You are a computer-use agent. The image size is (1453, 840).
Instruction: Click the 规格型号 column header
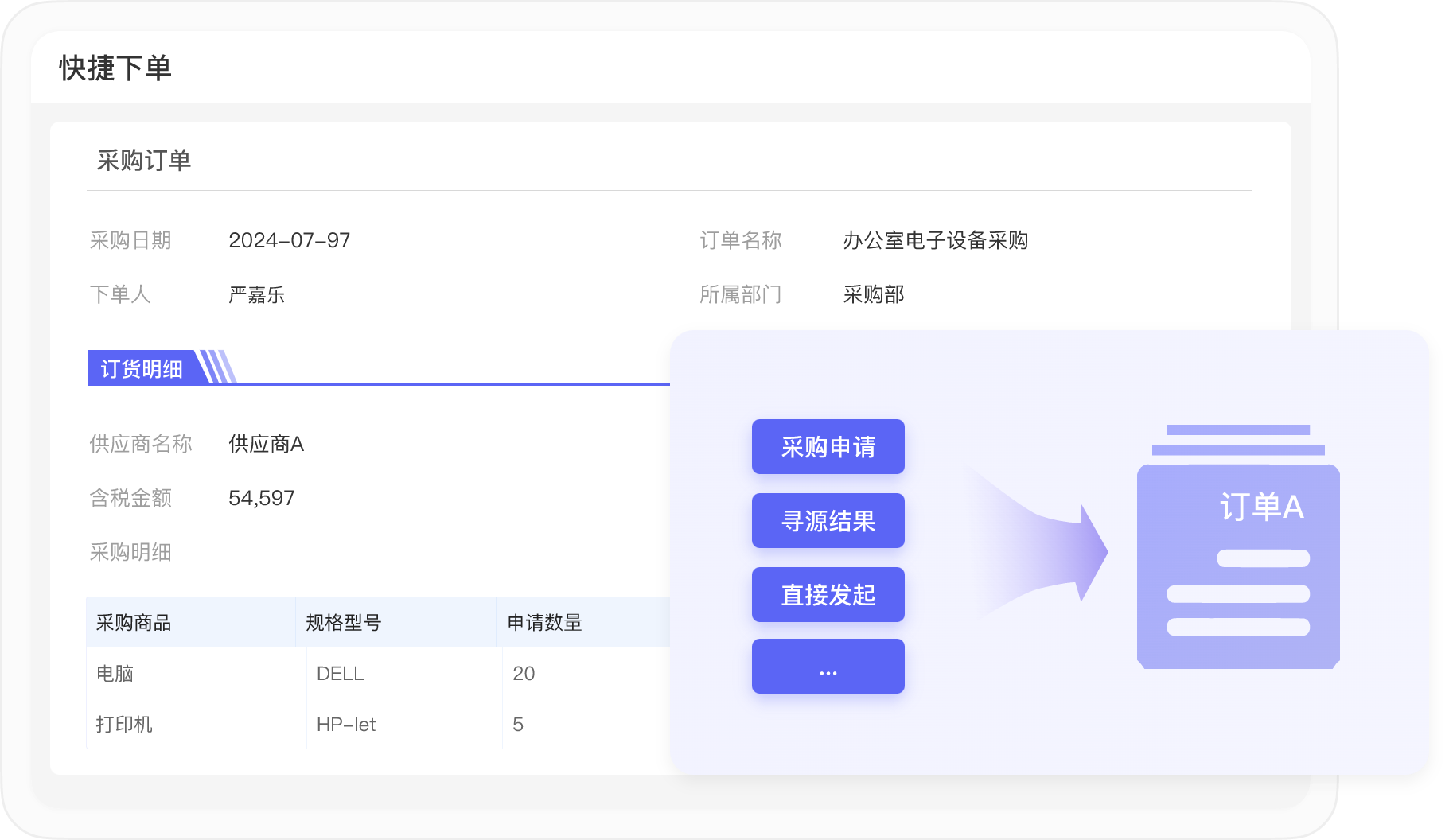click(343, 623)
